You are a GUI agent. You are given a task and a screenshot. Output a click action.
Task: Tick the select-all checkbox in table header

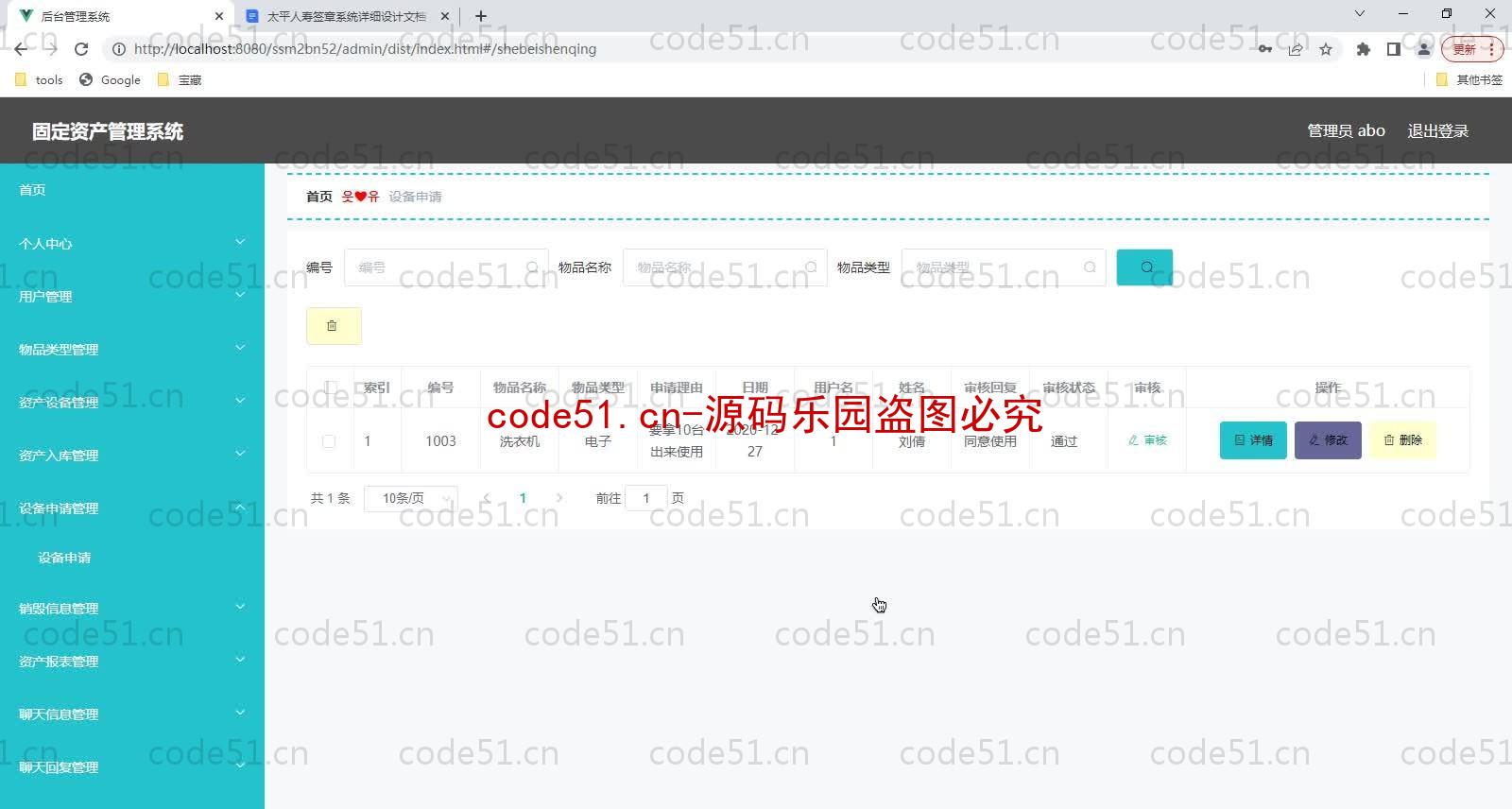330,387
